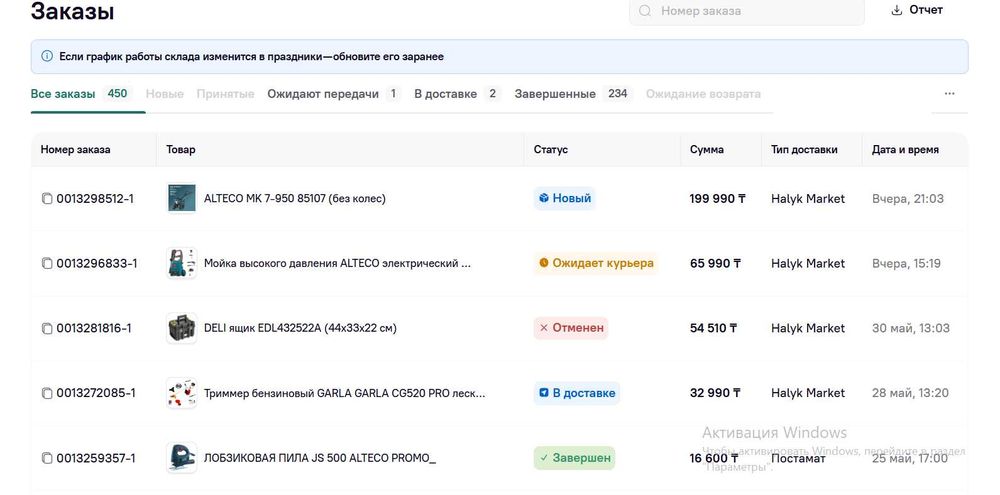The height and width of the screenshot is (495, 1000).
Task: Click the В доставке status badge in the table
Action: point(577,393)
